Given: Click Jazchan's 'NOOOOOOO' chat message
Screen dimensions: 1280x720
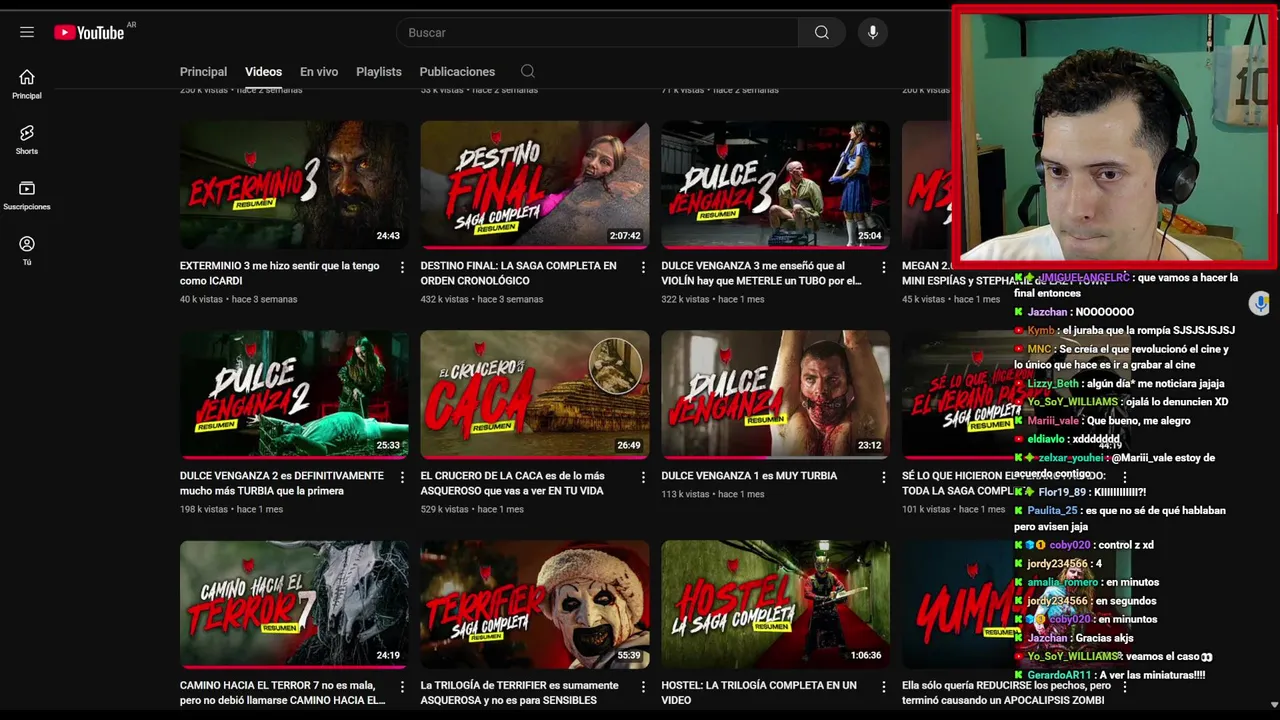Looking at the screenshot, I should click(x=1075, y=312).
